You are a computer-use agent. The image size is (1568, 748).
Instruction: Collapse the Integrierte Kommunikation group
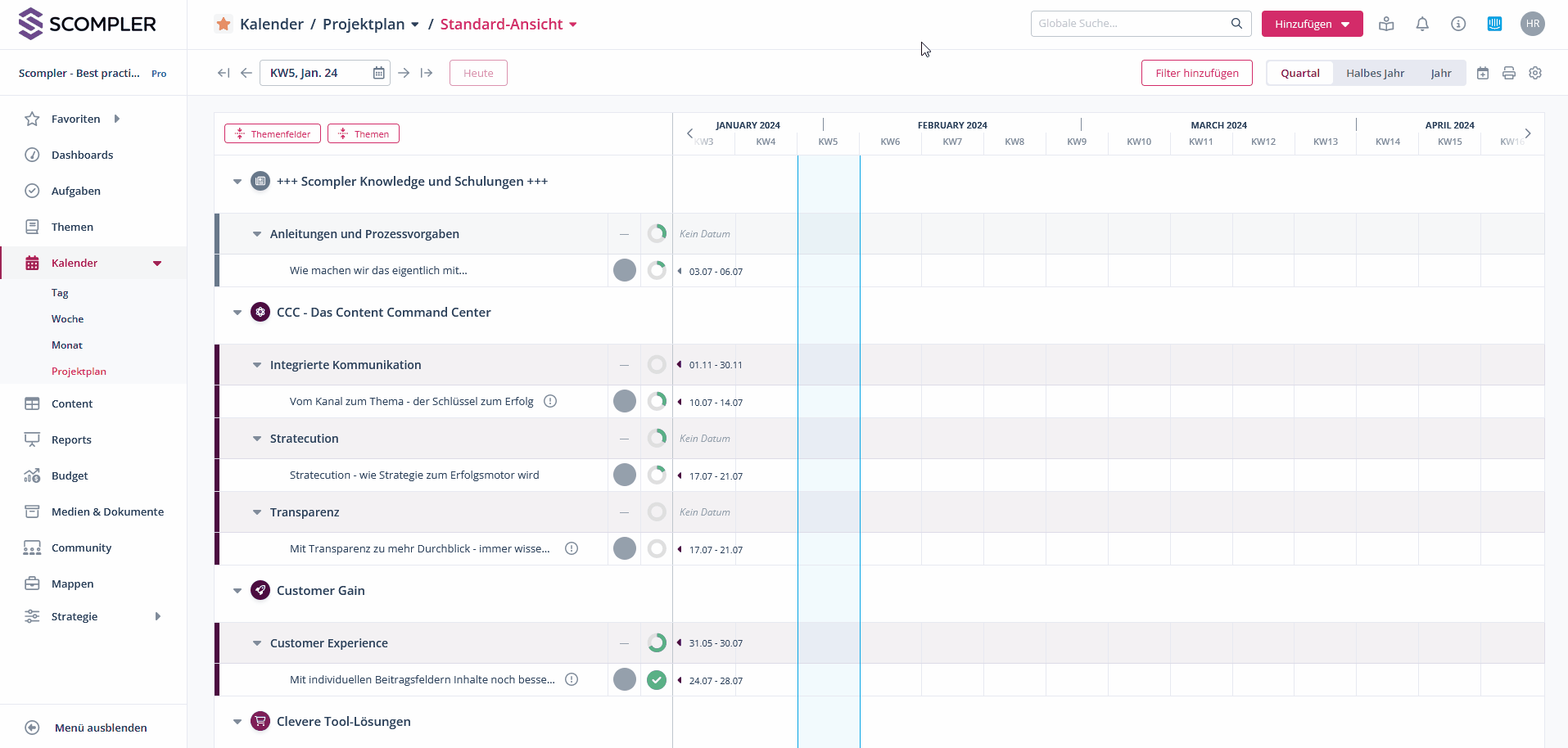pos(257,365)
